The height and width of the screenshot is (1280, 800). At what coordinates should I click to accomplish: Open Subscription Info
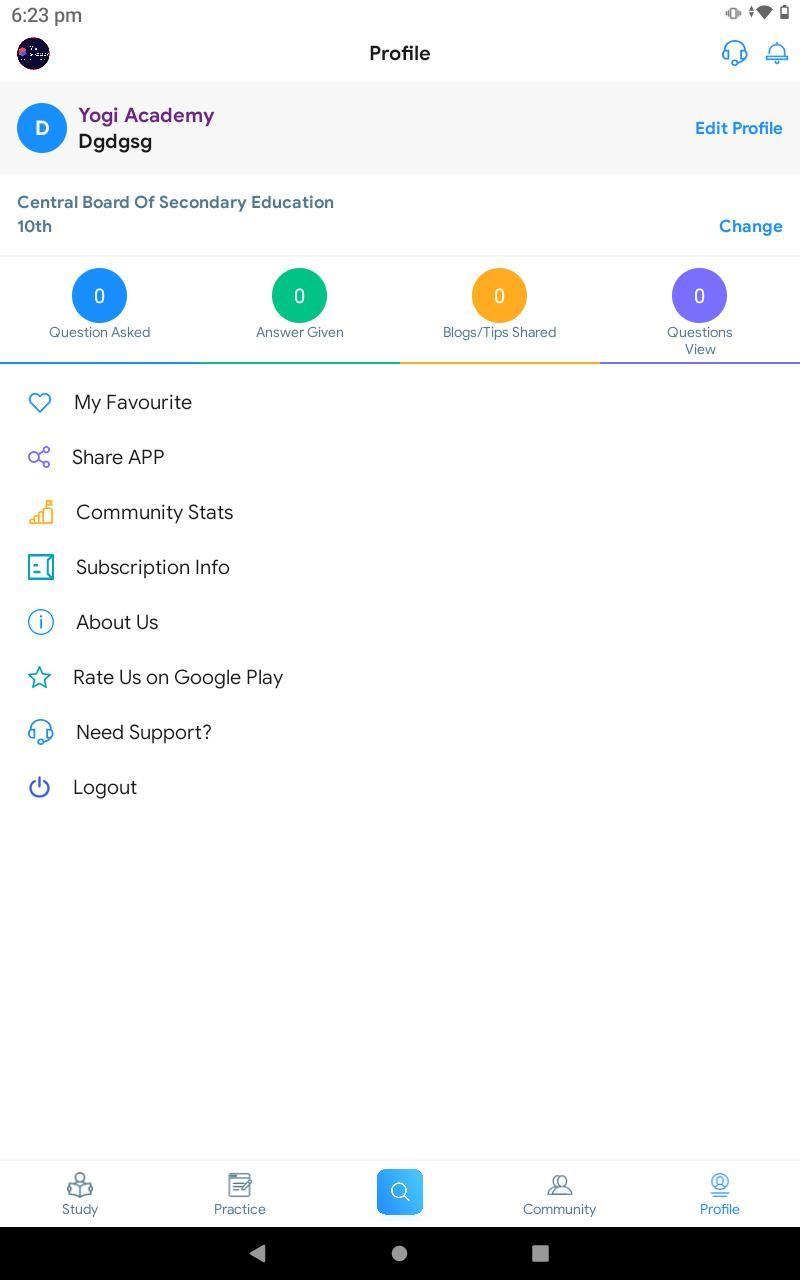click(x=400, y=567)
